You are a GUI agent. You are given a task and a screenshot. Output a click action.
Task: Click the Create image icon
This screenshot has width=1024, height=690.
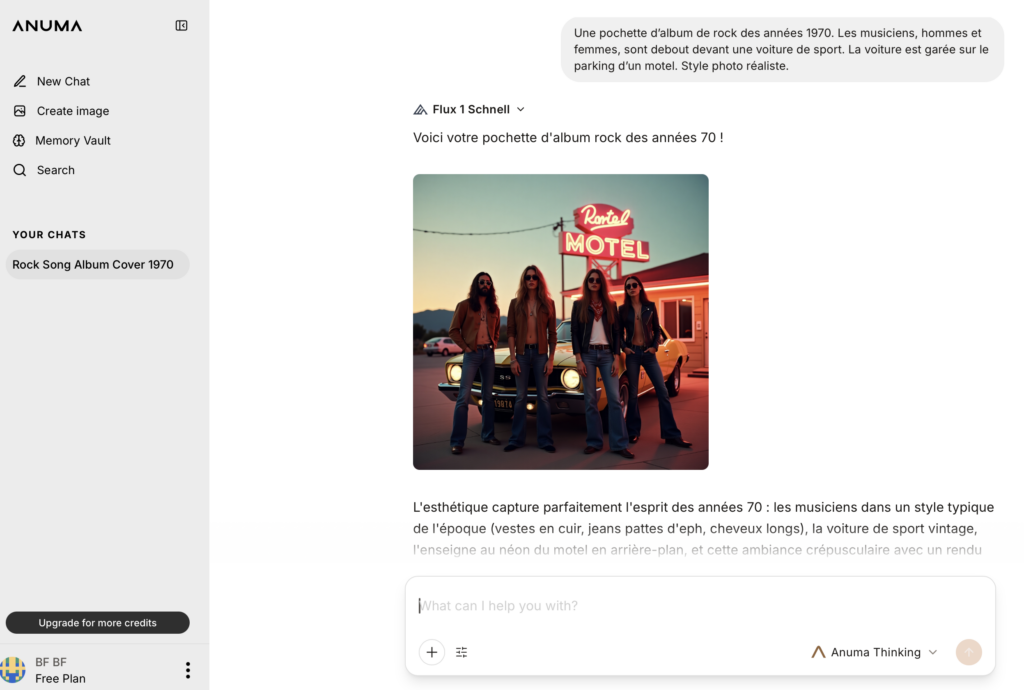pos(20,111)
